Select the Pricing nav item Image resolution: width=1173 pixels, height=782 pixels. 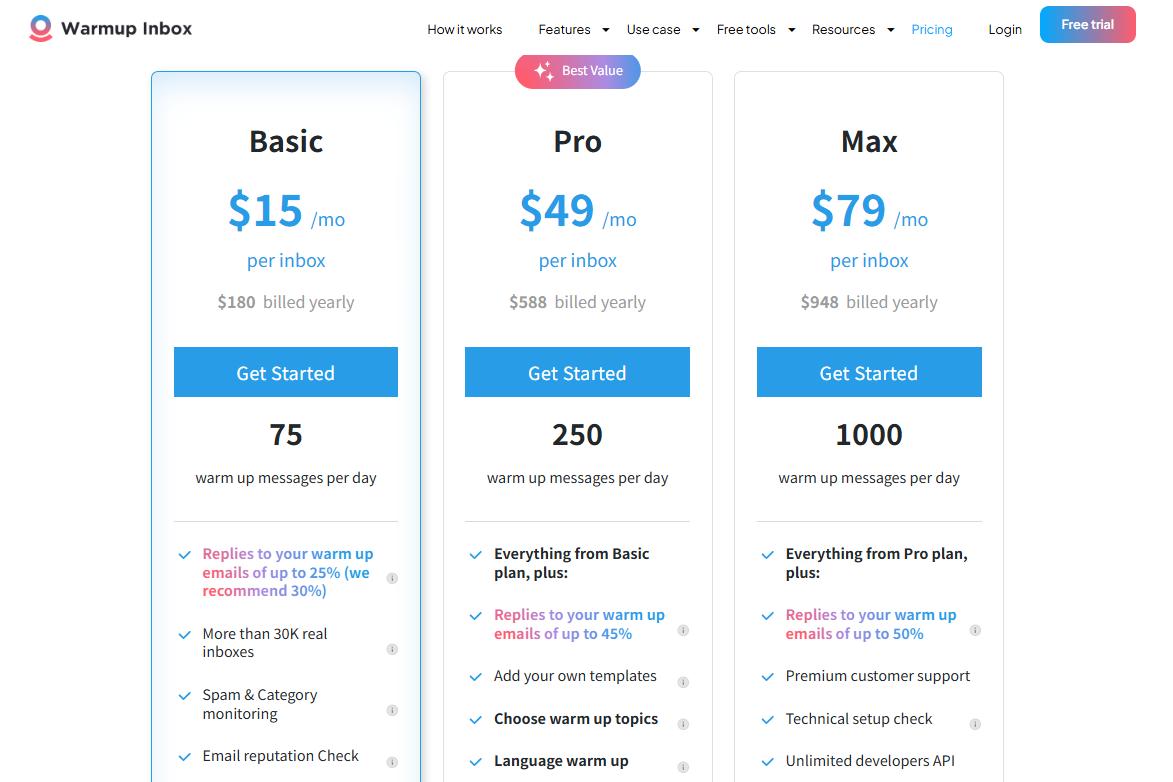932,30
